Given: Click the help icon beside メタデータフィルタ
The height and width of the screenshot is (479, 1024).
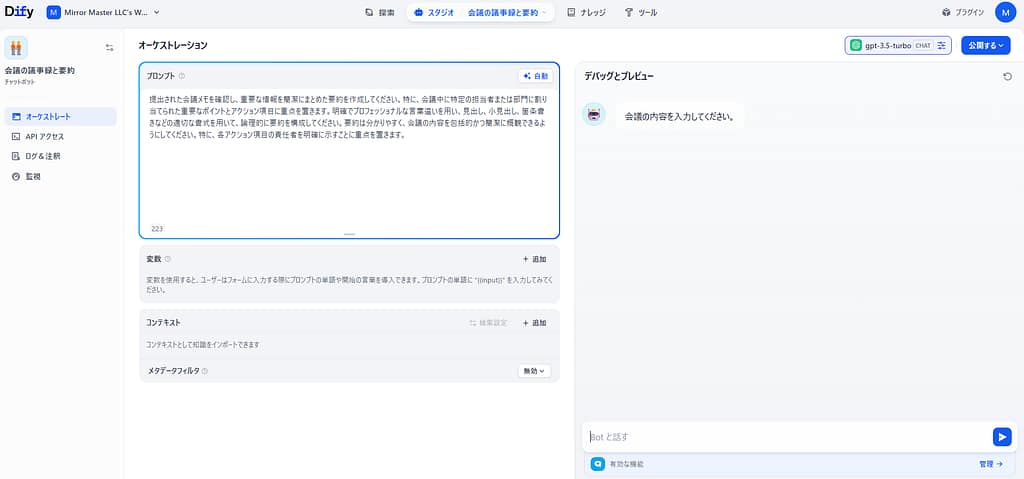Looking at the screenshot, I should point(205,371).
